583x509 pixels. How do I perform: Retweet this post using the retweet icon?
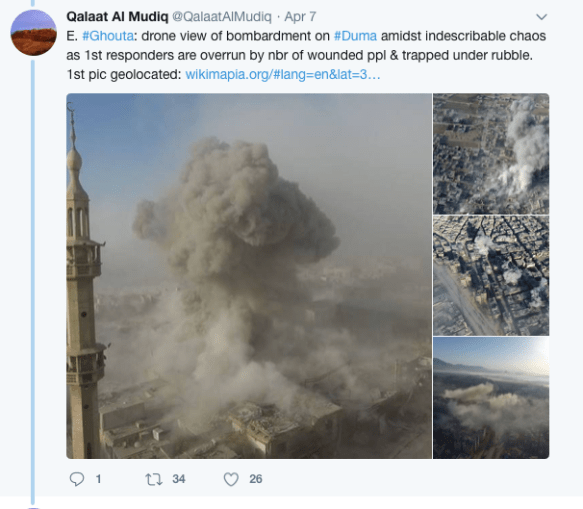point(154,479)
